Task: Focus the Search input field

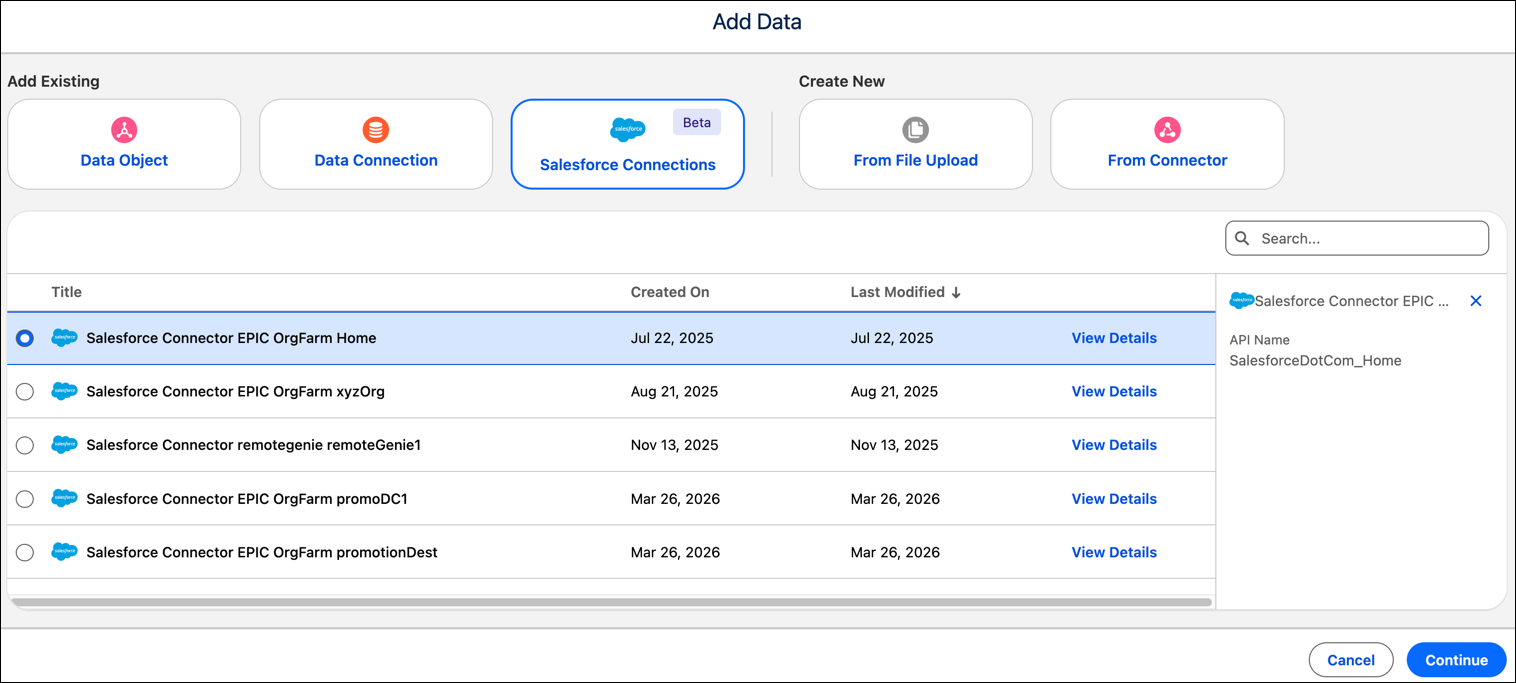Action: 1357,238
